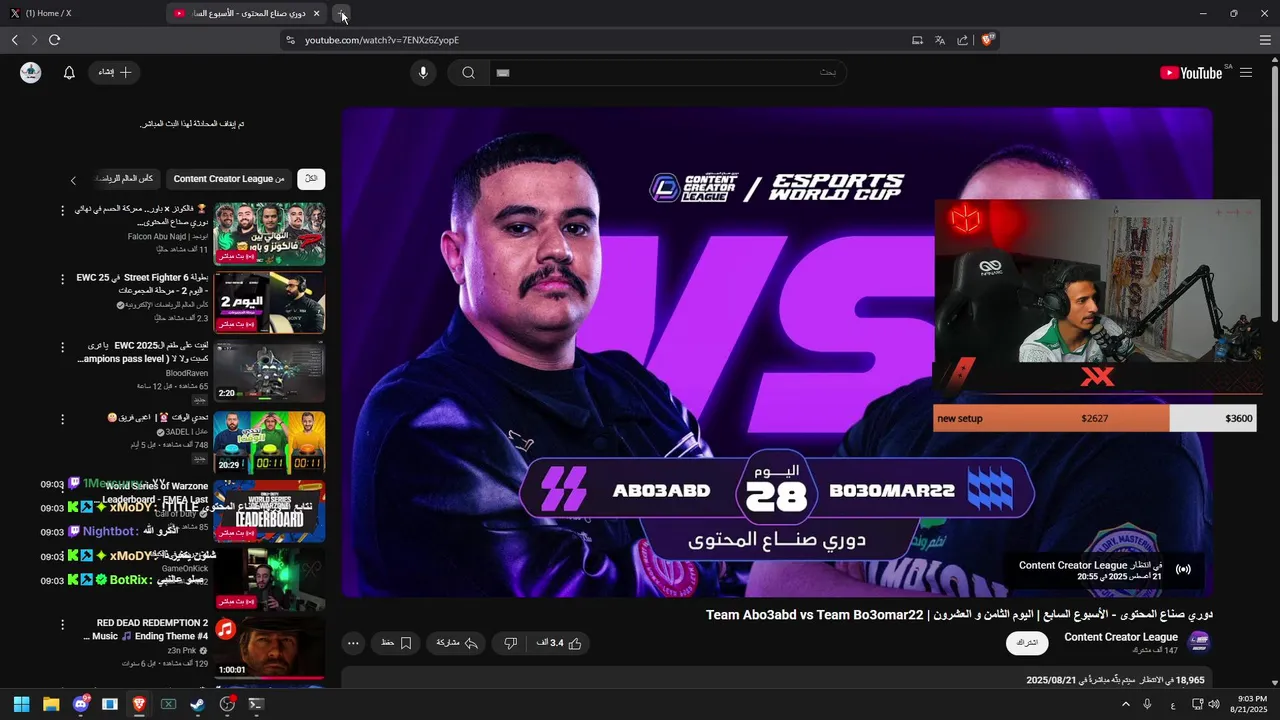The image size is (1280, 720).
Task: Open Discord from the taskbar
Action: pos(80,704)
